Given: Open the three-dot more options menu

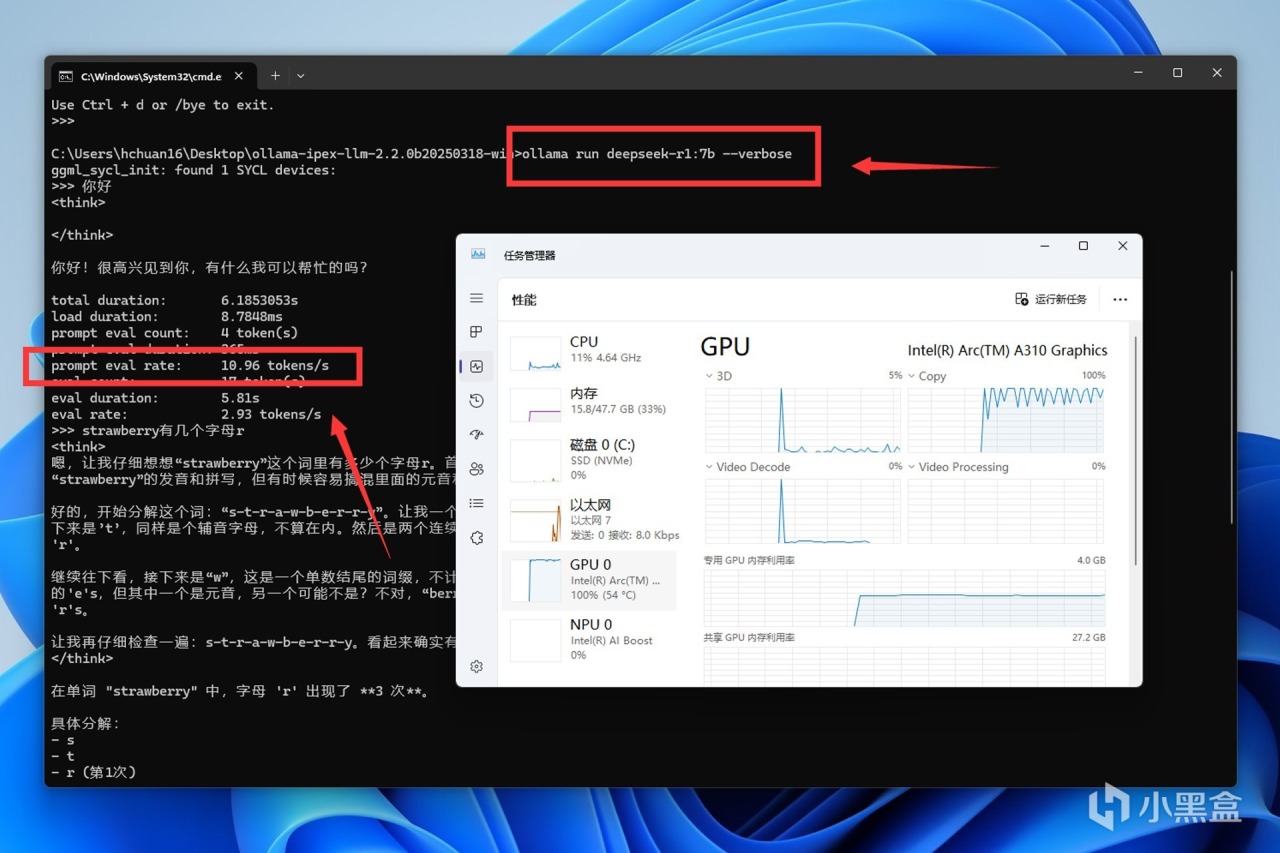Looking at the screenshot, I should tap(1120, 299).
